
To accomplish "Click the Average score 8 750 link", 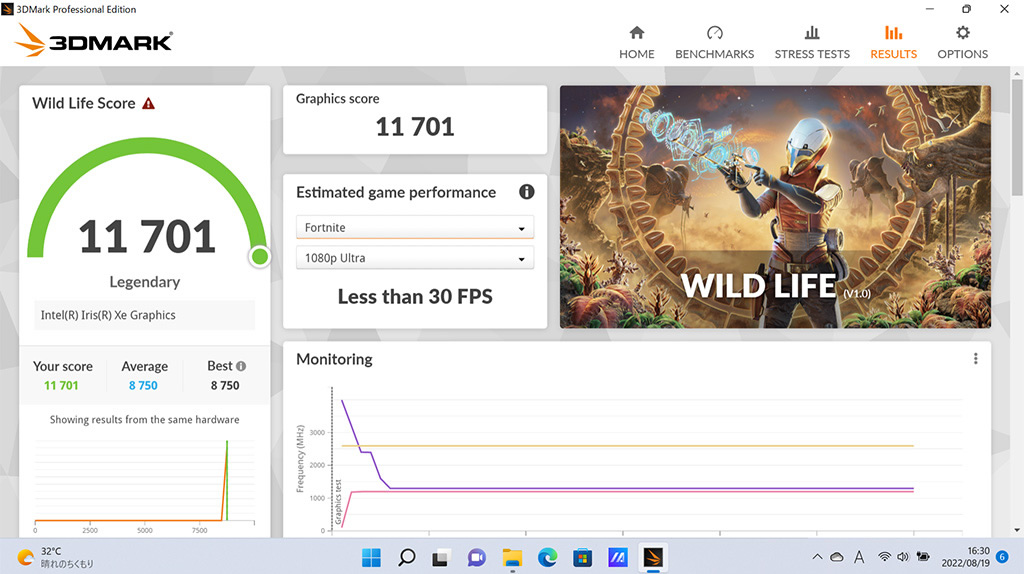I will coord(143,385).
